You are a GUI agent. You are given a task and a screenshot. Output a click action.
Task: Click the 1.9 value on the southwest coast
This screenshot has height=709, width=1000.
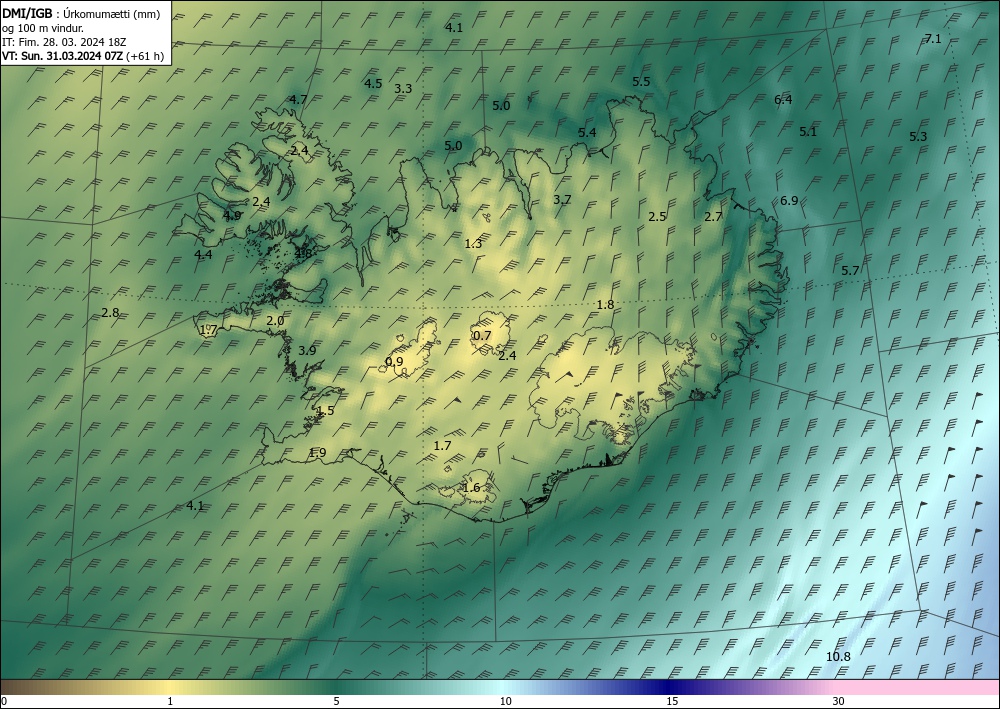317,453
